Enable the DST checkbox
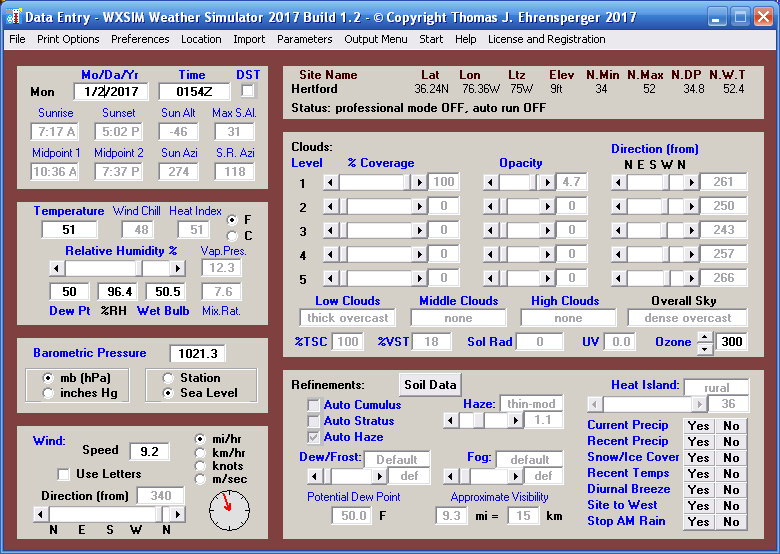The height and width of the screenshot is (554, 780). (248, 91)
